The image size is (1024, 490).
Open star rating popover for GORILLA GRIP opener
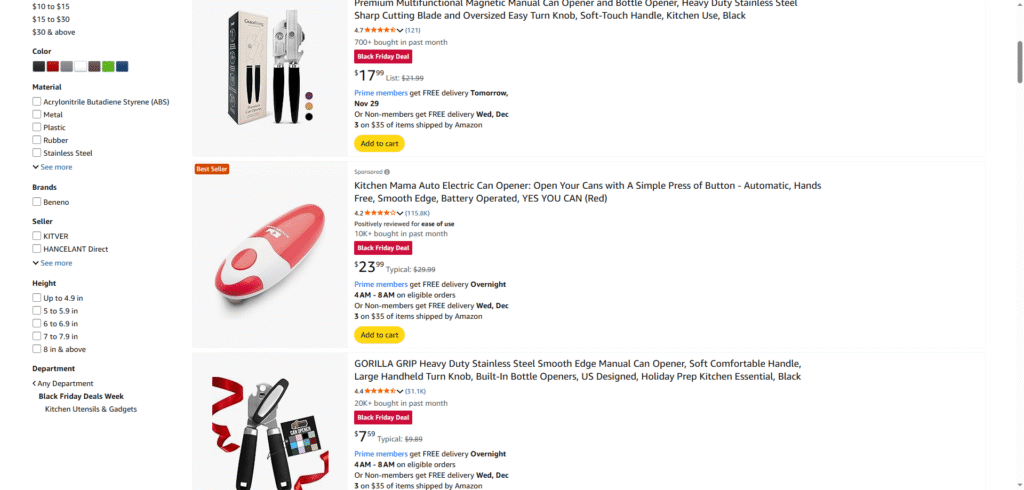coord(380,391)
